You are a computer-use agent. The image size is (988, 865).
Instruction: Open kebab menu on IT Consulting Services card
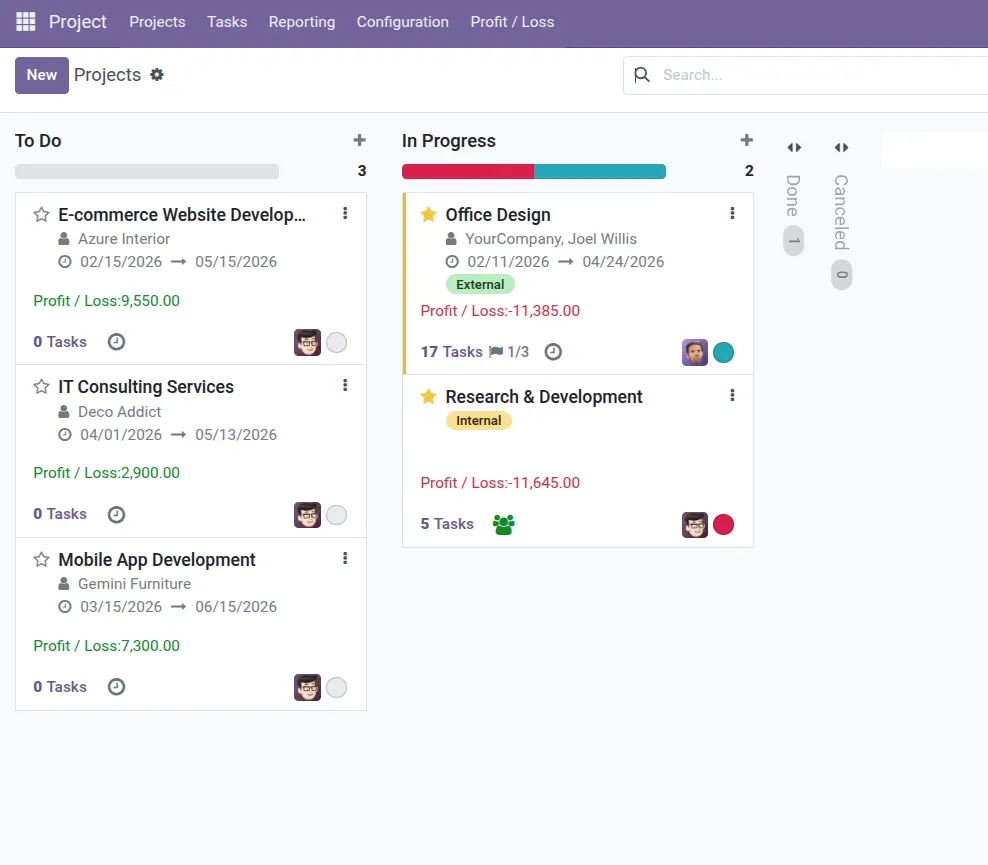point(345,385)
